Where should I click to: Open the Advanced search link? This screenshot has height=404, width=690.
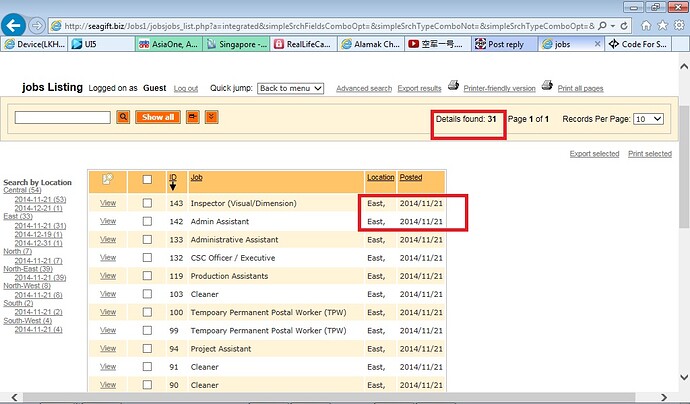tap(364, 88)
